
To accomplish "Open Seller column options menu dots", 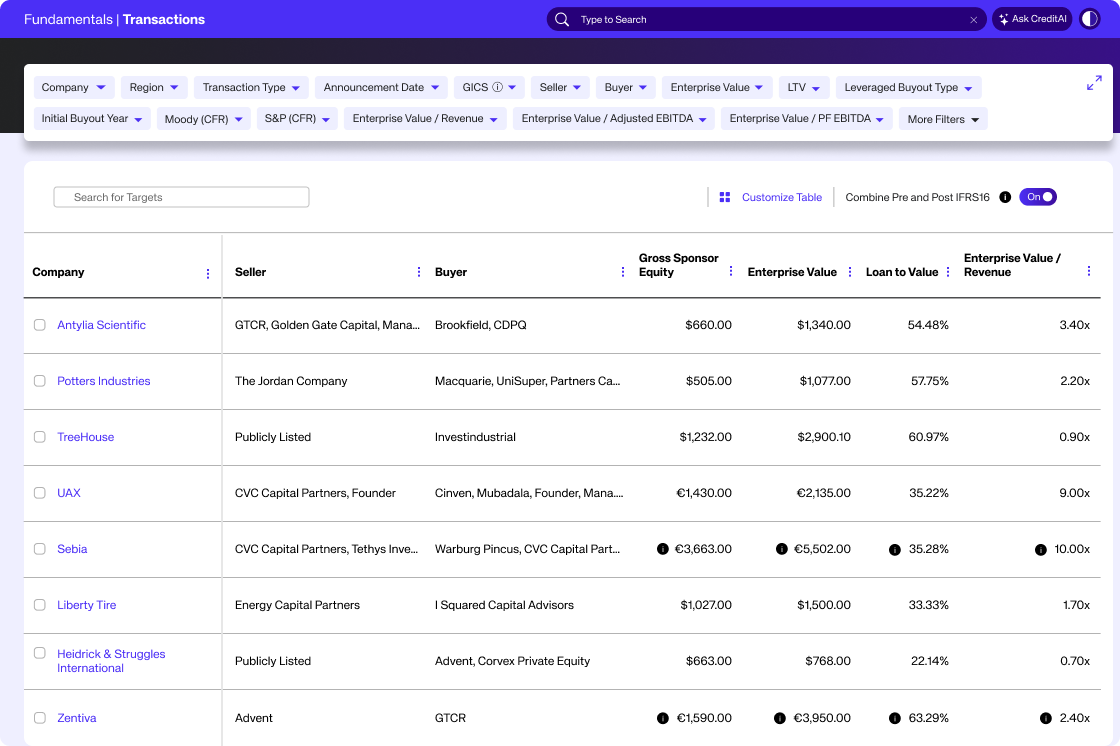I will click(x=419, y=272).
